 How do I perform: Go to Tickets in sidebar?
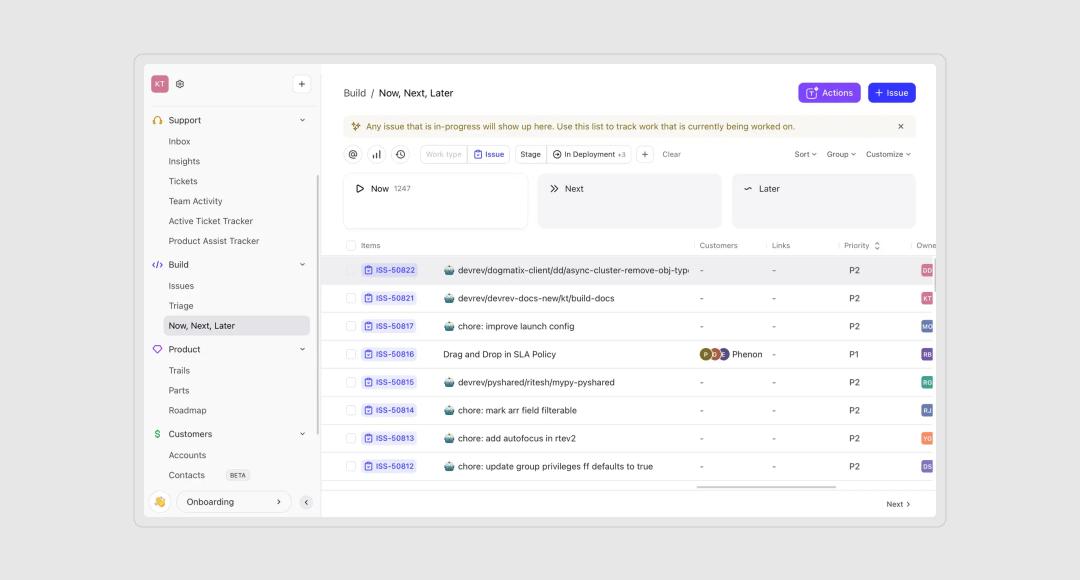point(183,181)
